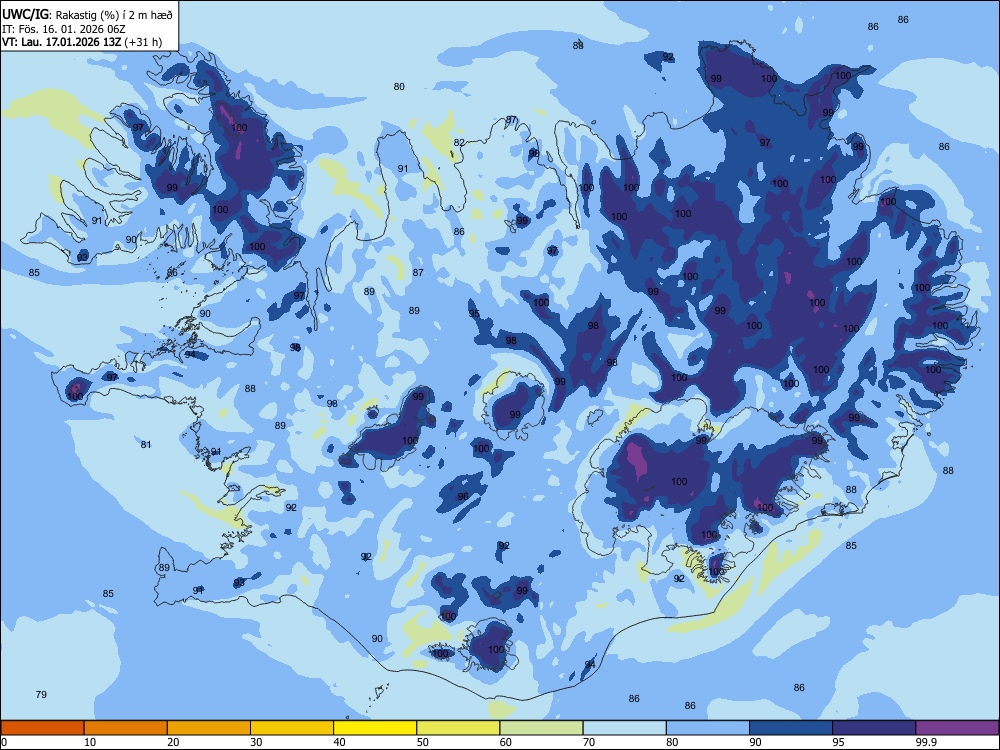Click the '70' legend tick label

point(589,742)
